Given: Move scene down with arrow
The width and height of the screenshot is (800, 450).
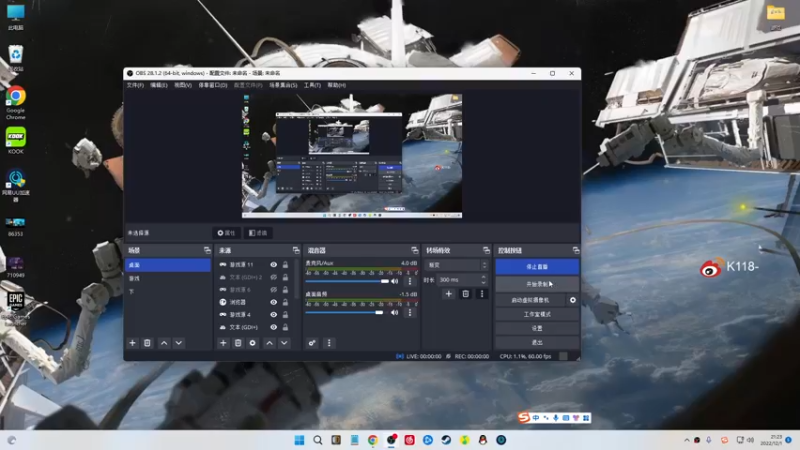Looking at the screenshot, I should (179, 343).
